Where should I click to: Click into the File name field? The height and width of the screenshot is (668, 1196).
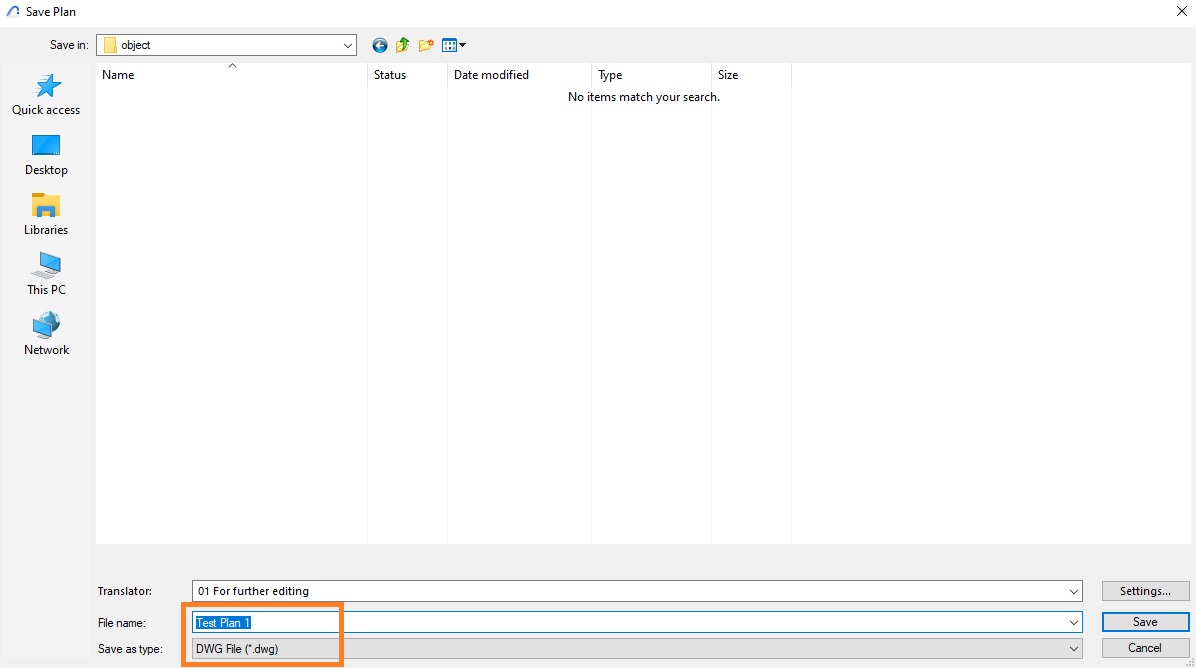pyautogui.click(x=637, y=623)
